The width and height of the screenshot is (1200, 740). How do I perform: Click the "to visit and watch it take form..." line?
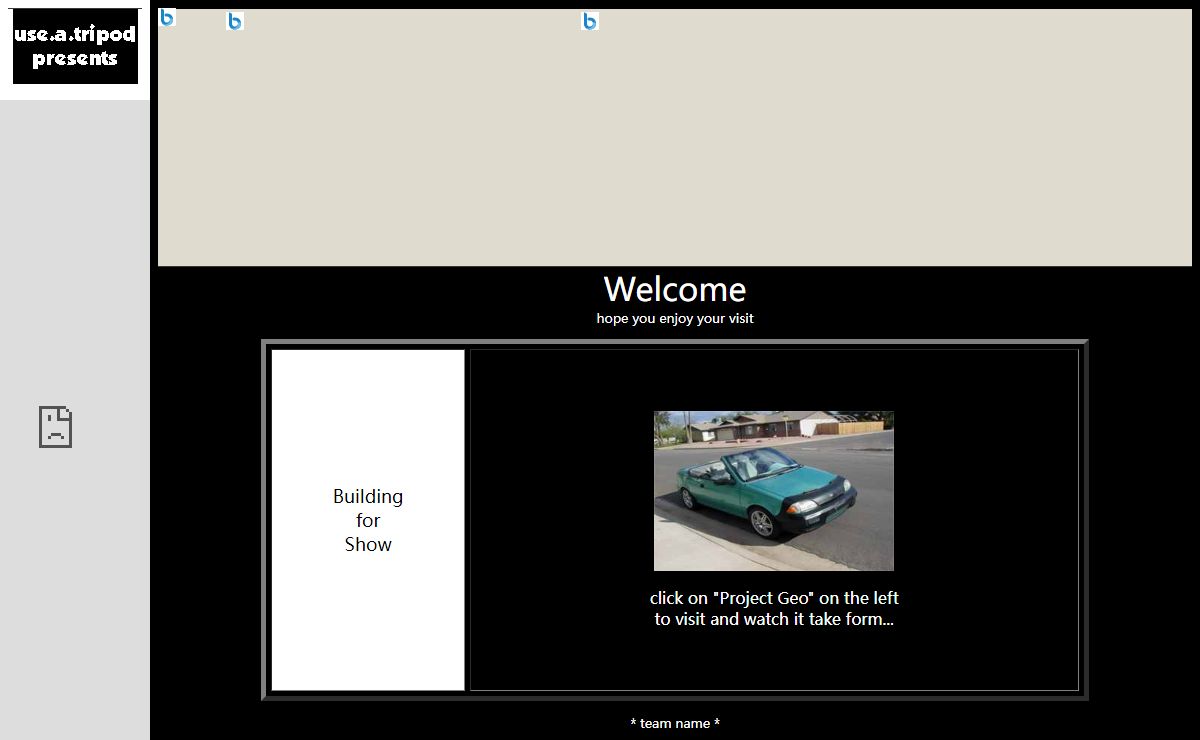point(774,619)
